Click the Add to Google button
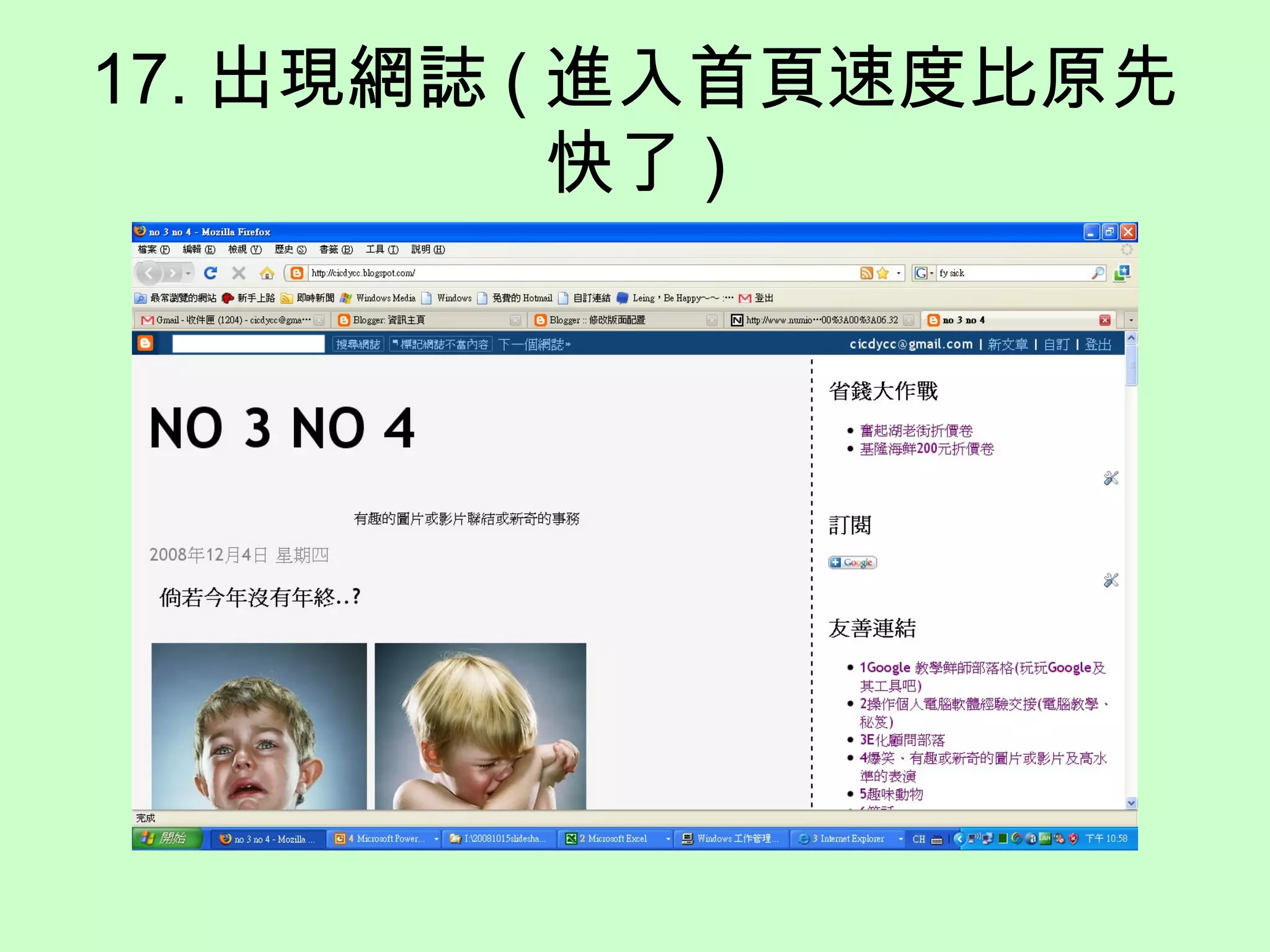 pyautogui.click(x=852, y=562)
